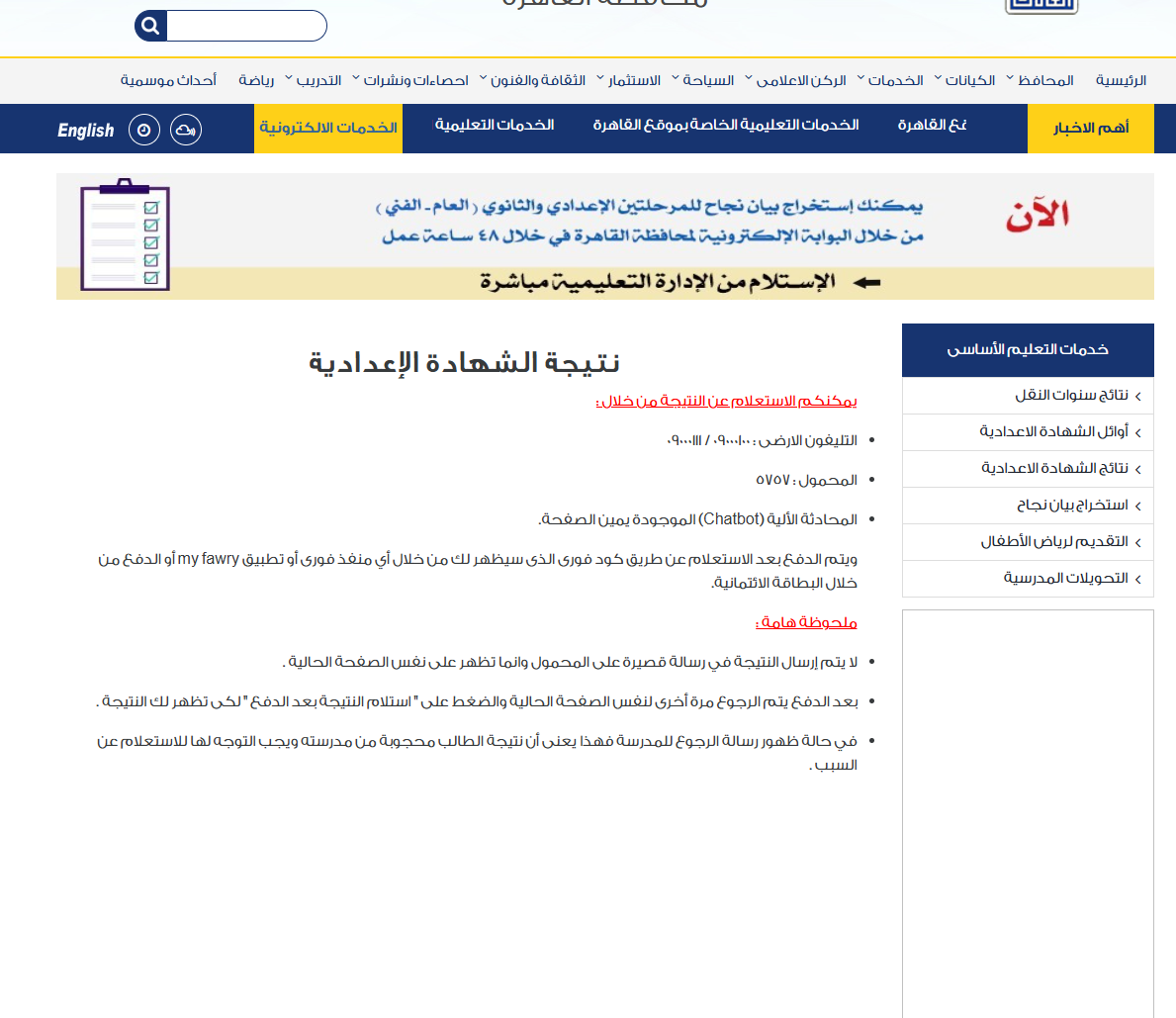Select the الخدمات التعليمية tab
The image size is (1176, 1018).
point(495,126)
